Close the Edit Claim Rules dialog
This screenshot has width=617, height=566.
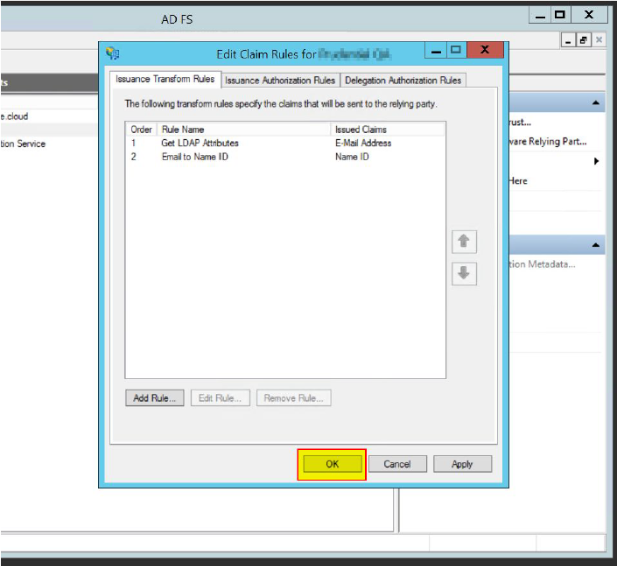485,50
